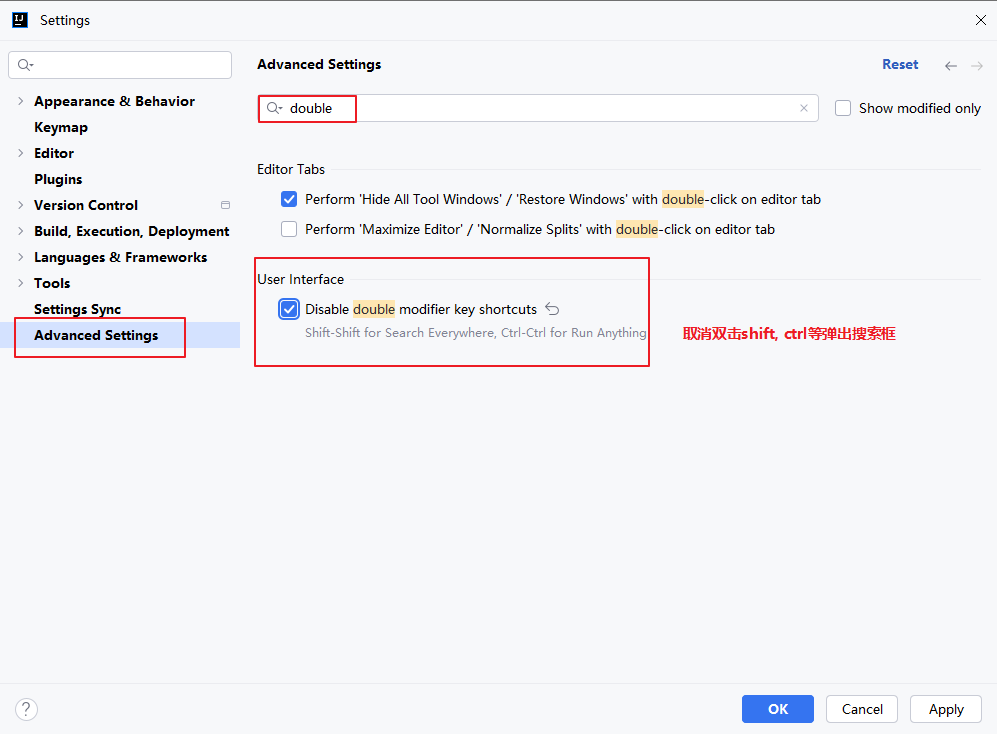This screenshot has width=997, height=734.
Task: Open the Keymap settings page
Action: point(61,127)
